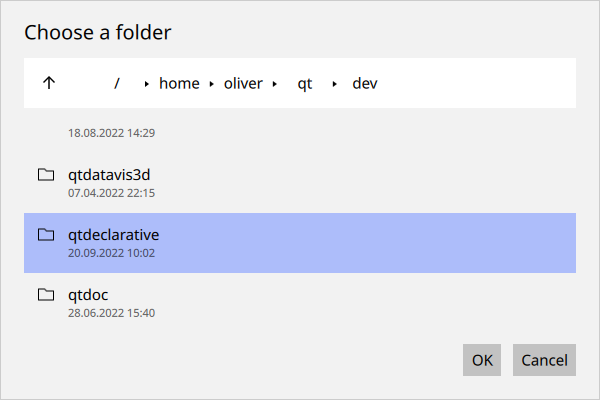Choose the qtdoc folder entry
The width and height of the screenshot is (600, 400).
click(88, 295)
